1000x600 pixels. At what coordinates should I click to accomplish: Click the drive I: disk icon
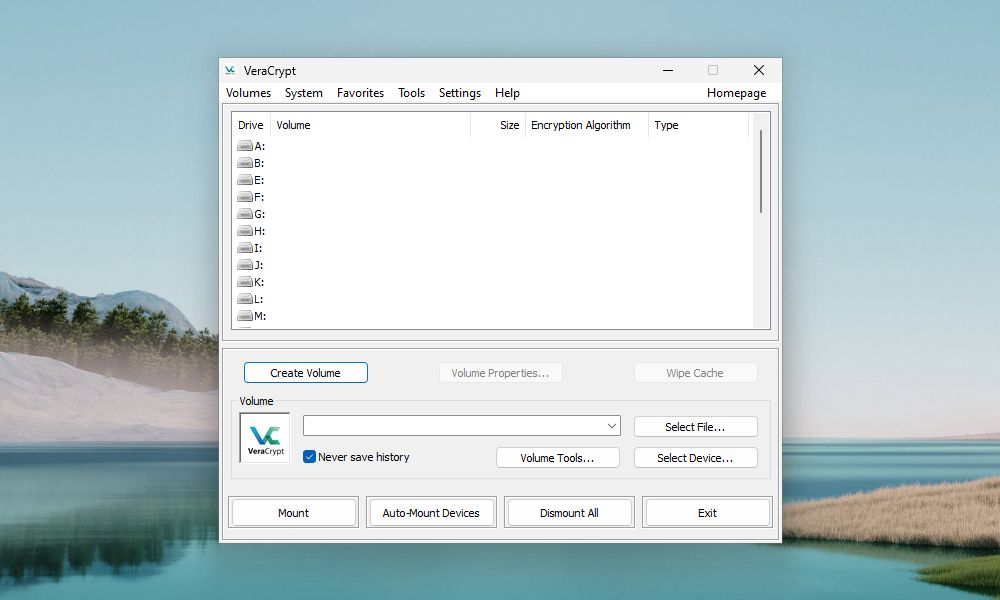(245, 248)
